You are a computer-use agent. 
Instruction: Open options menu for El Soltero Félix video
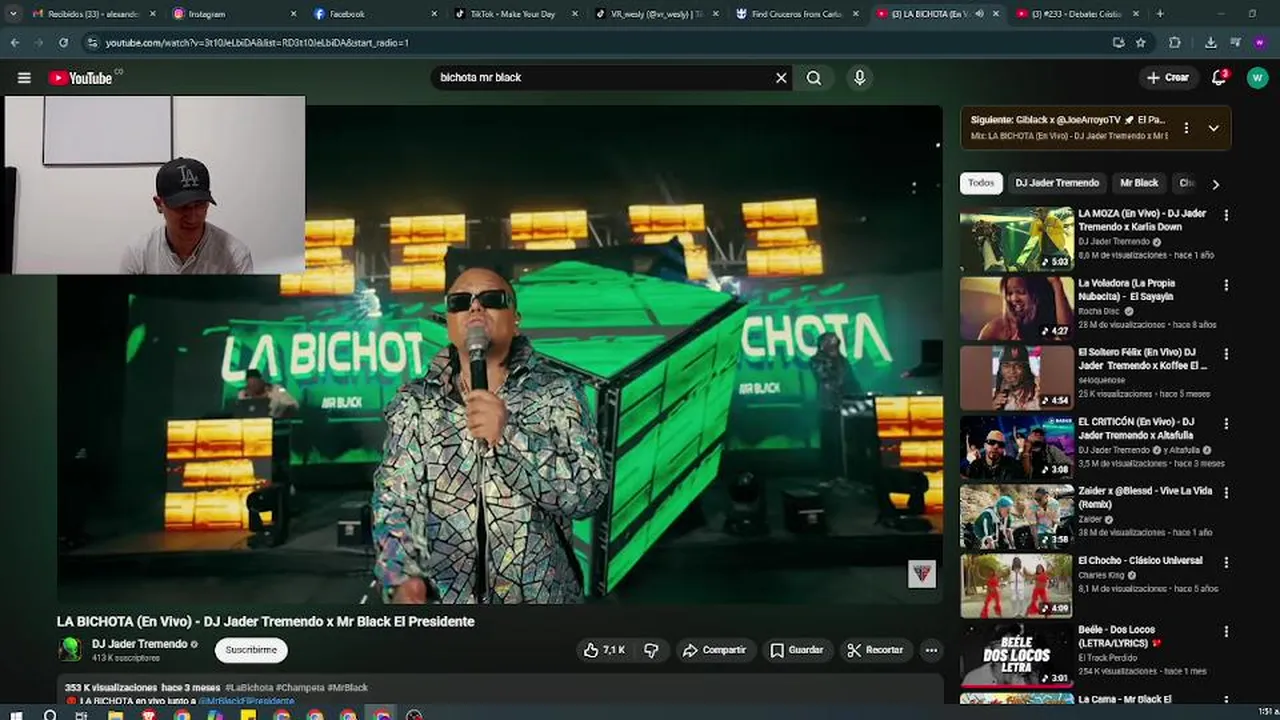1226,354
